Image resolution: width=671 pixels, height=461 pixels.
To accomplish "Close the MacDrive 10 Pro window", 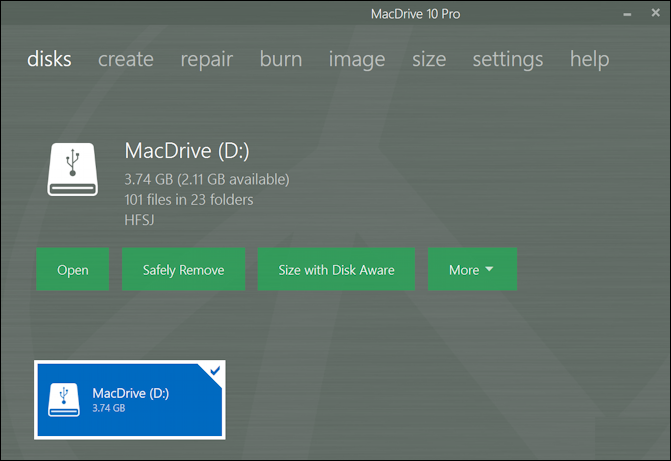I will click(x=656, y=13).
